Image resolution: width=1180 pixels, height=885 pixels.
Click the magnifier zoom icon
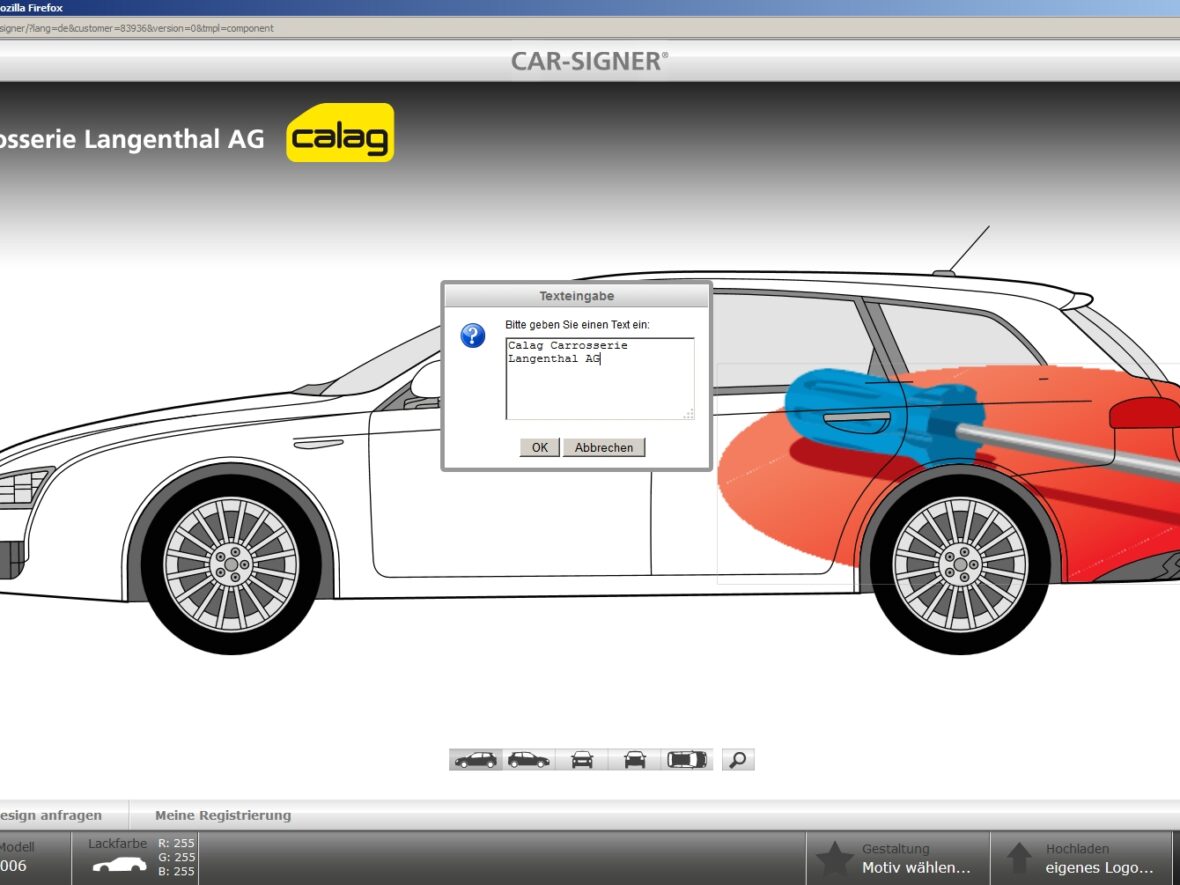(738, 760)
